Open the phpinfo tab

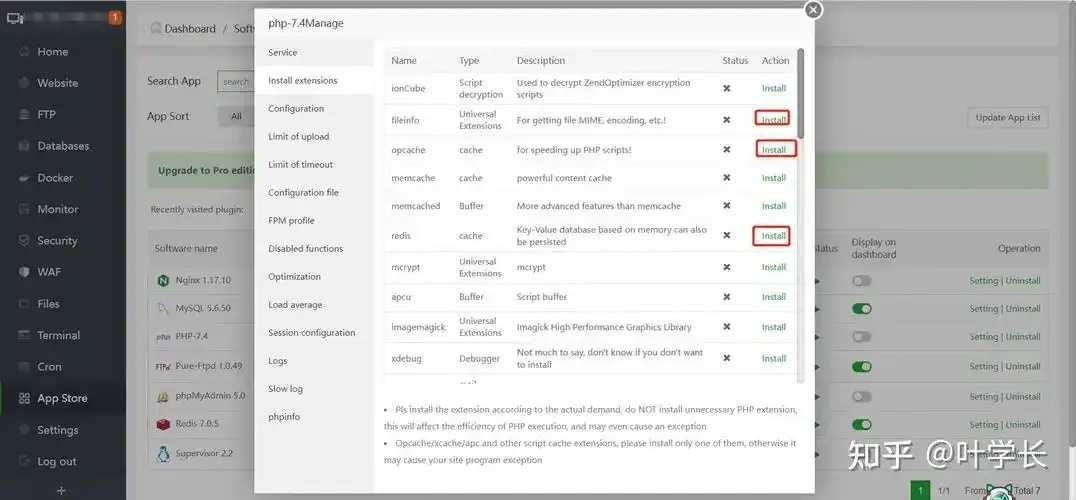(x=284, y=416)
